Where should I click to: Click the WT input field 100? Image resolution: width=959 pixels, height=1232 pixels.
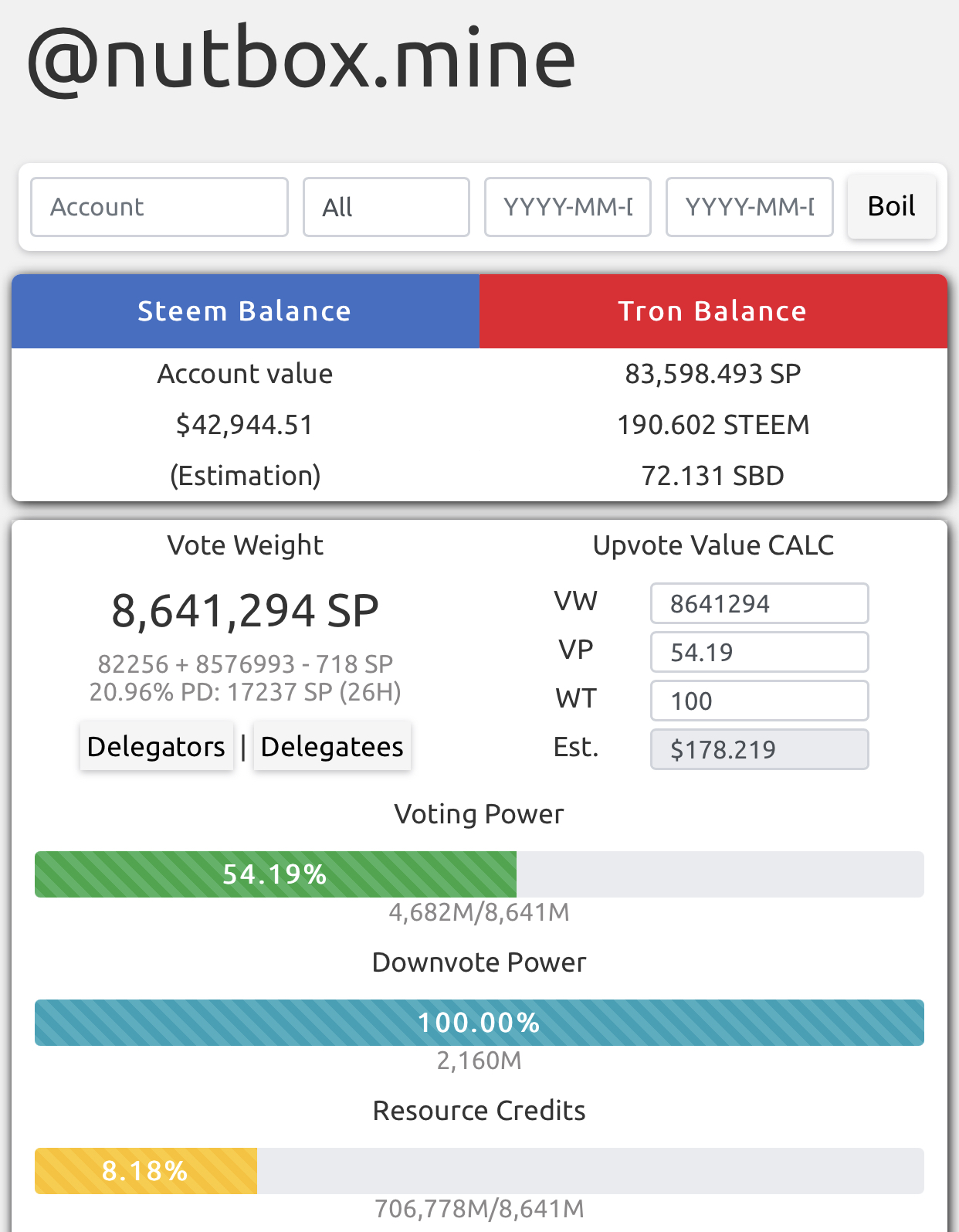(759, 701)
